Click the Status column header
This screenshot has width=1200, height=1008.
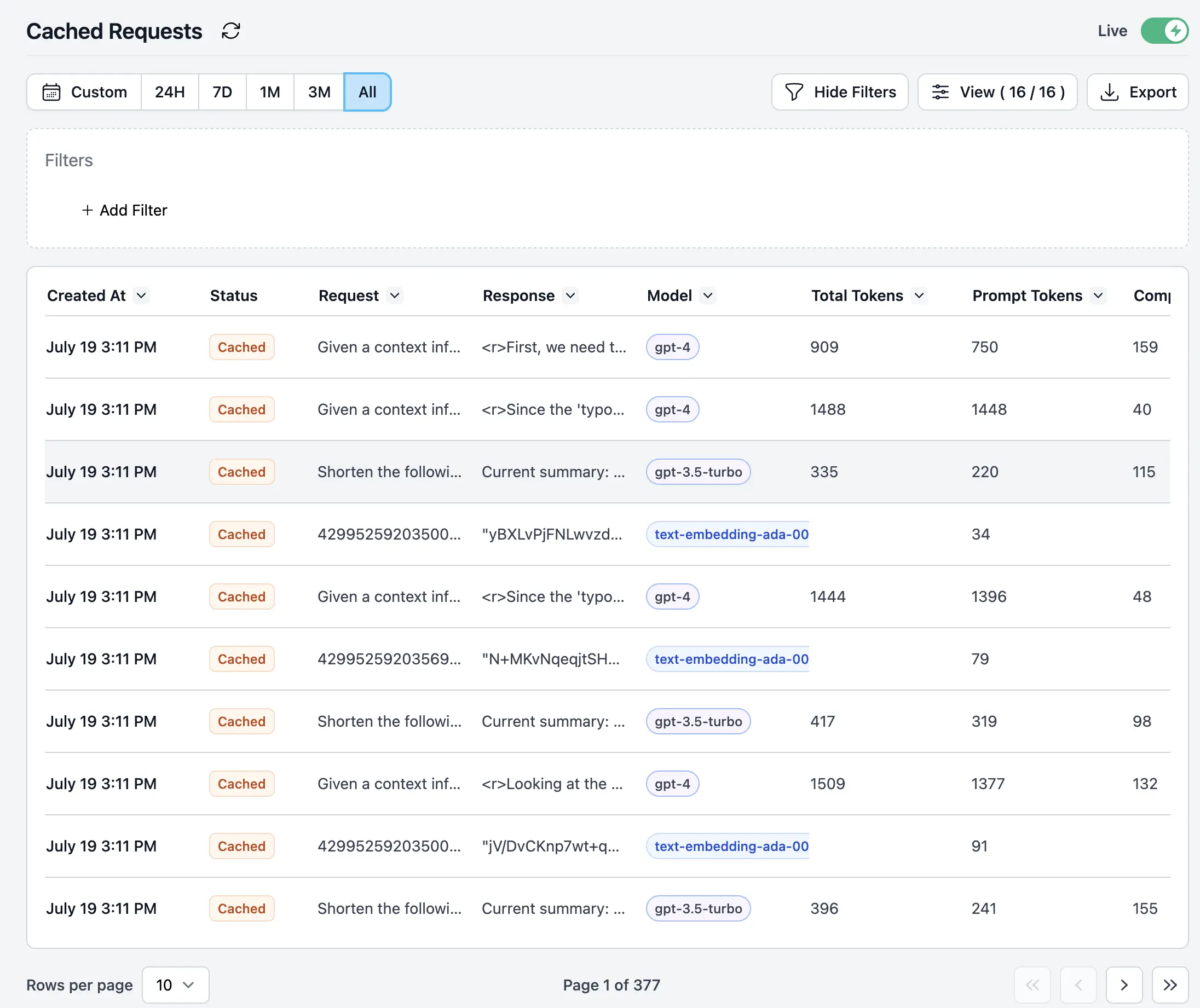[x=234, y=296]
